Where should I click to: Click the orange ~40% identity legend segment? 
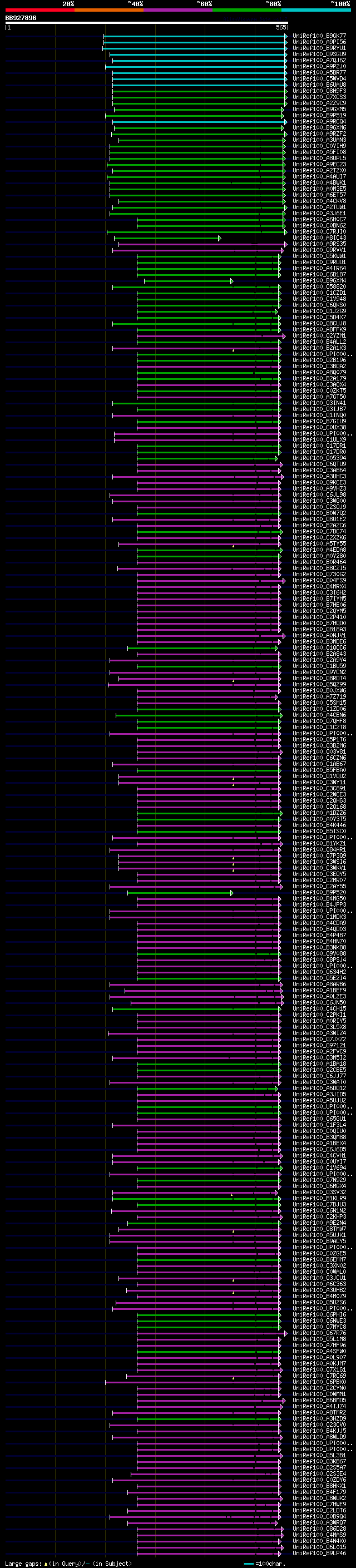(109, 10)
